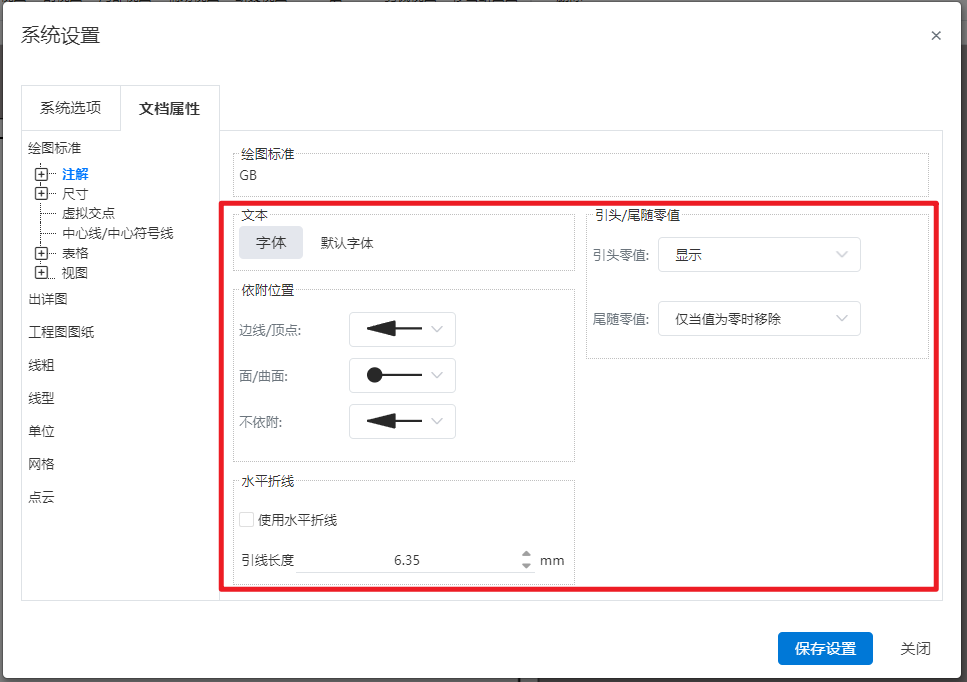The height and width of the screenshot is (682, 967).
Task: Expand the 尺寸 tree node
Action: [x=41, y=193]
